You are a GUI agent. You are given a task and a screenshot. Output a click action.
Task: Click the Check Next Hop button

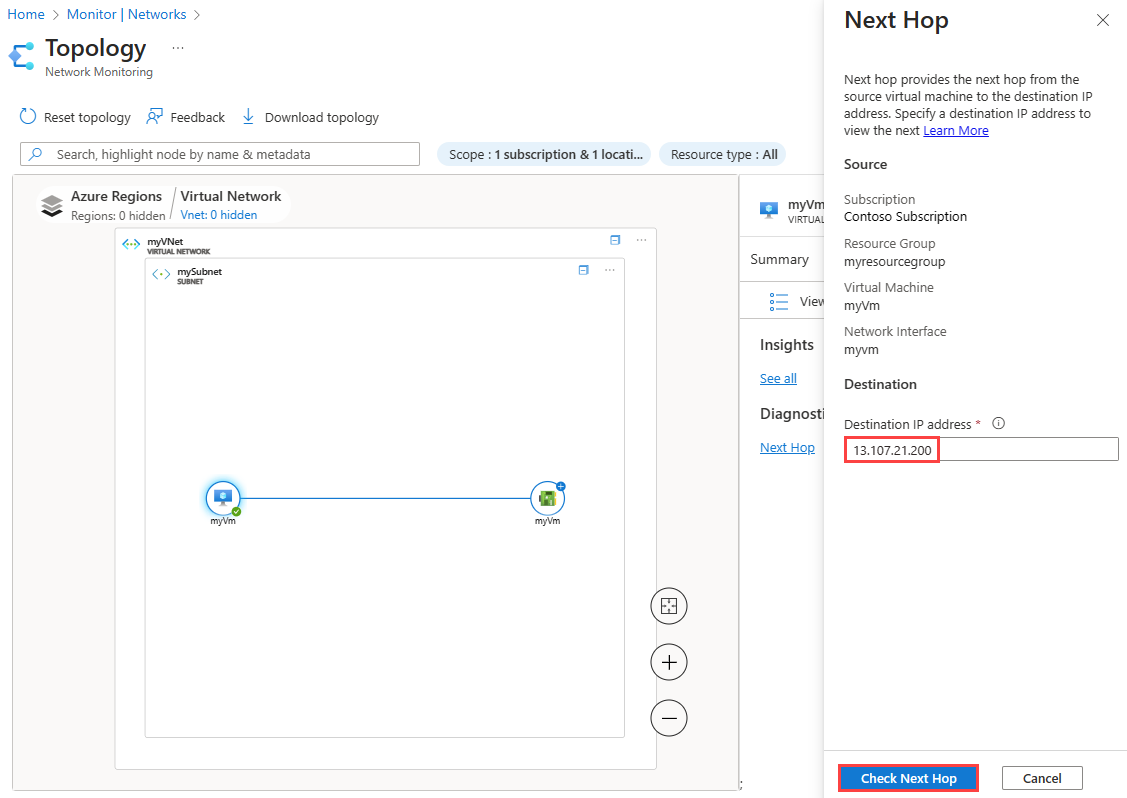(x=908, y=778)
